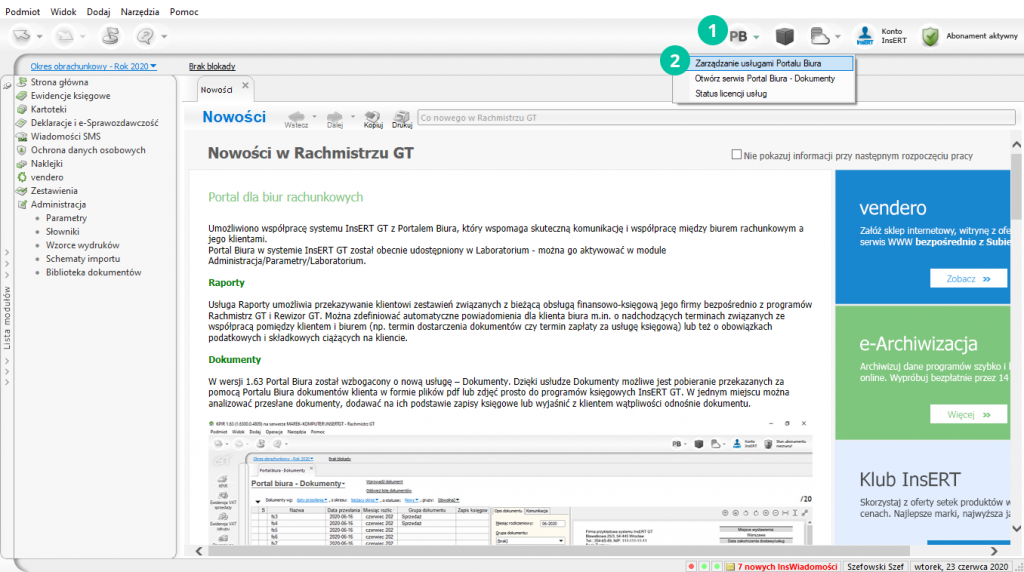Image resolution: width=1024 pixels, height=572 pixels.
Task: Open Kartoteki module in sidebar
Action: point(48,110)
